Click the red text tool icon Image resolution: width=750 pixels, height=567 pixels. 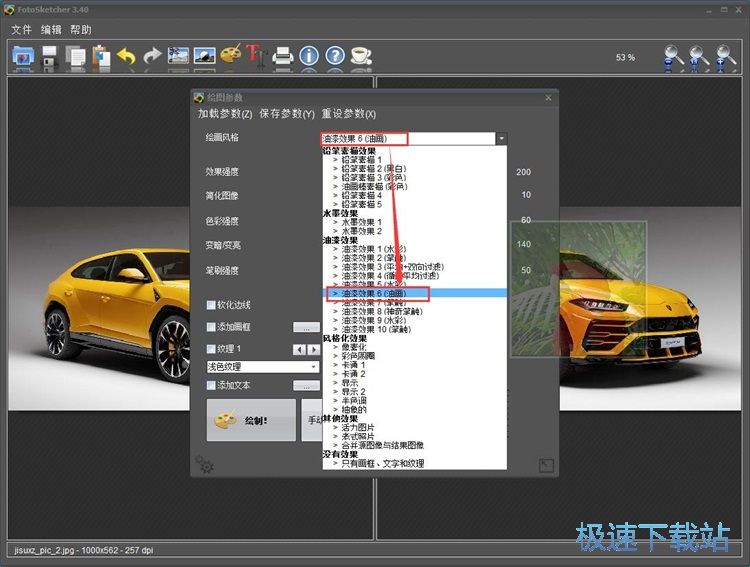click(x=256, y=56)
